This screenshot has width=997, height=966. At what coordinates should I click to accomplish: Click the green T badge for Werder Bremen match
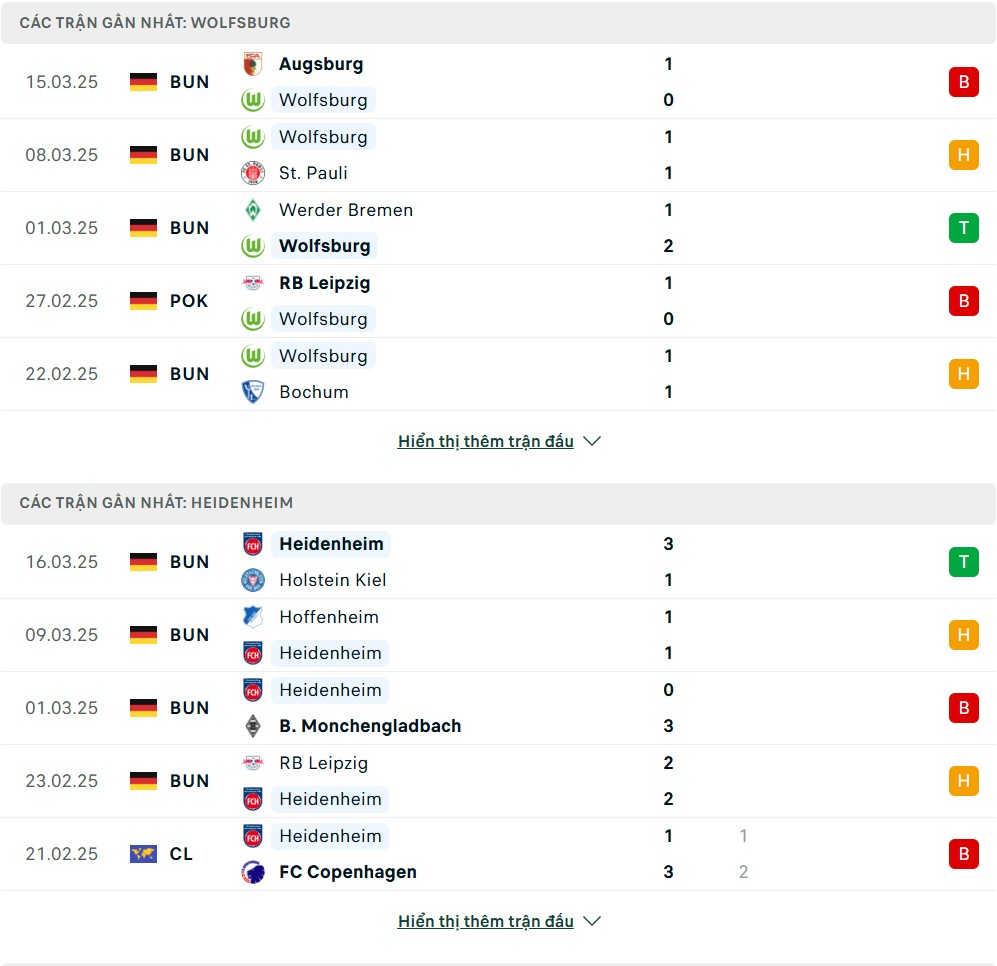pyautogui.click(x=963, y=228)
